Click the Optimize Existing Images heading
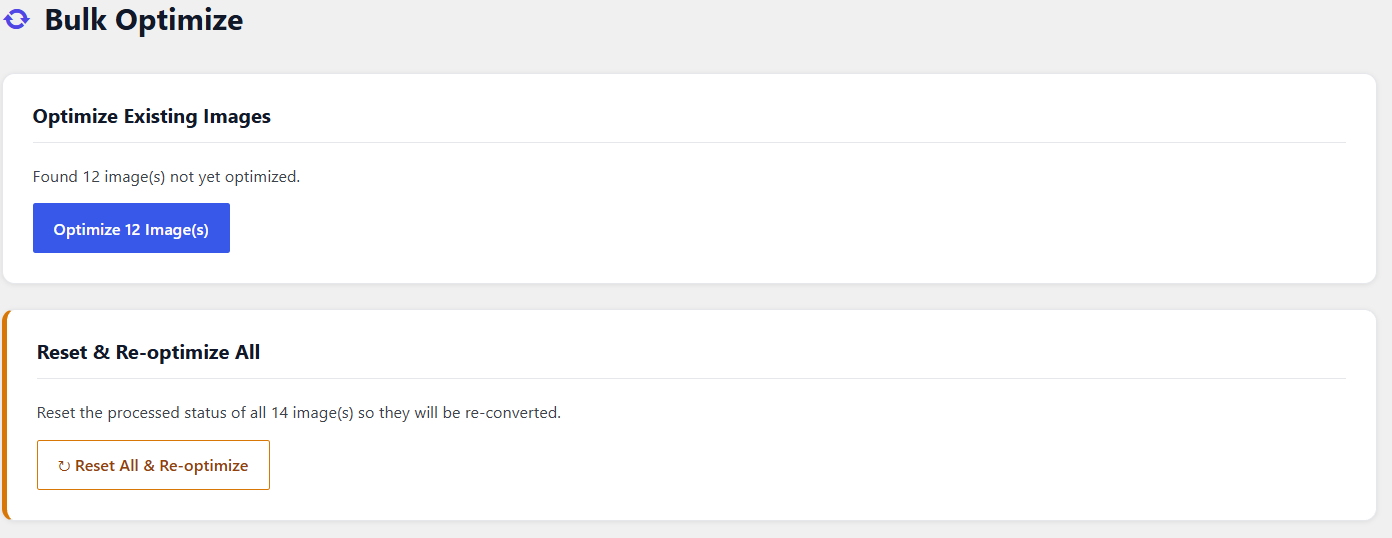Screen dimensions: 1392x538 point(152,116)
